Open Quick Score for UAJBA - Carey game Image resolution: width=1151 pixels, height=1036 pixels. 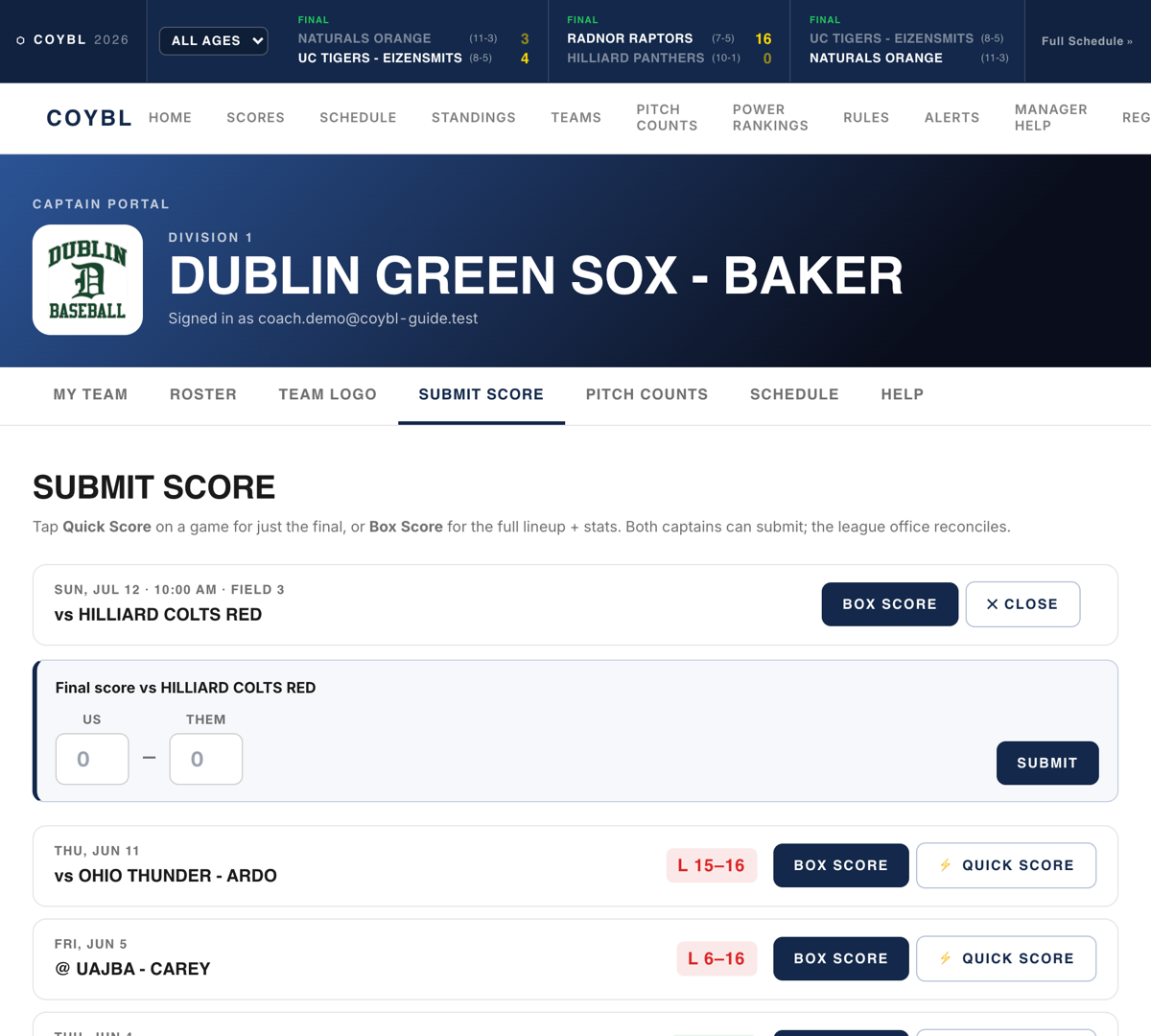tap(1006, 958)
